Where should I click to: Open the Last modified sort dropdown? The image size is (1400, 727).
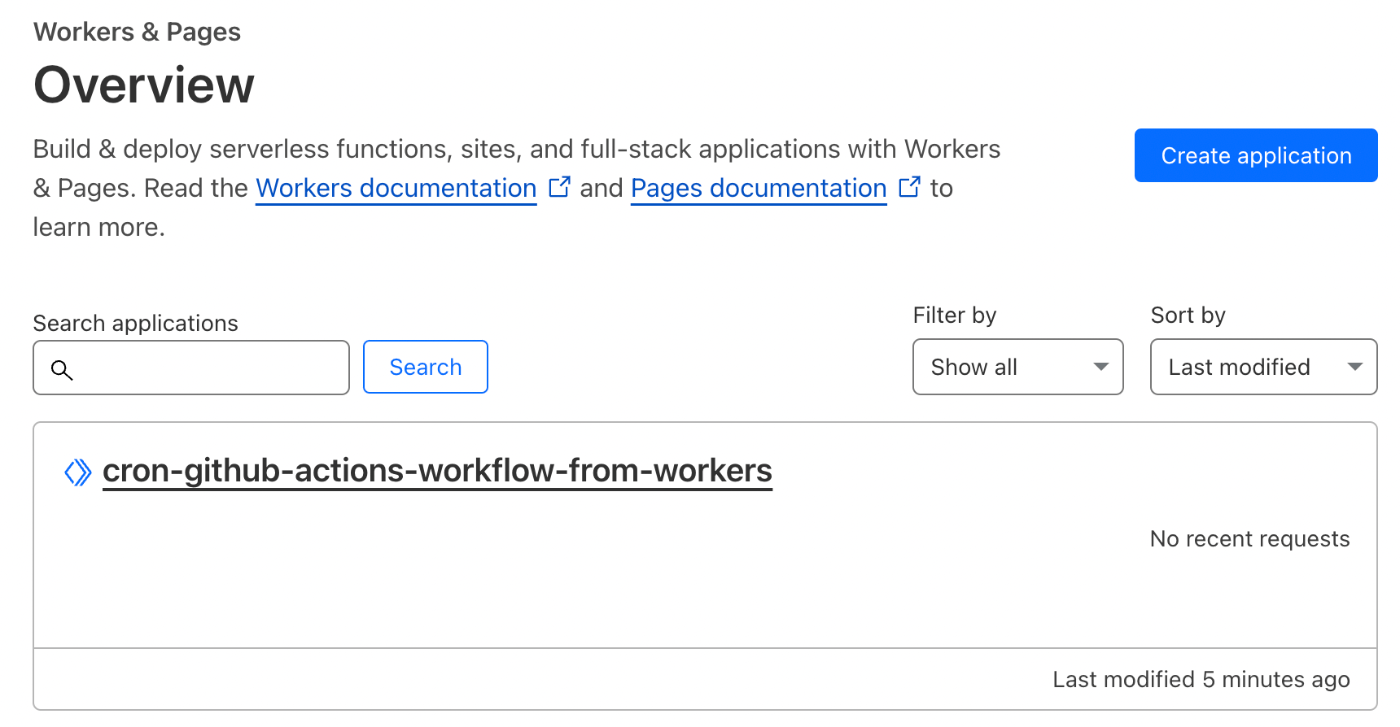[1264, 367]
